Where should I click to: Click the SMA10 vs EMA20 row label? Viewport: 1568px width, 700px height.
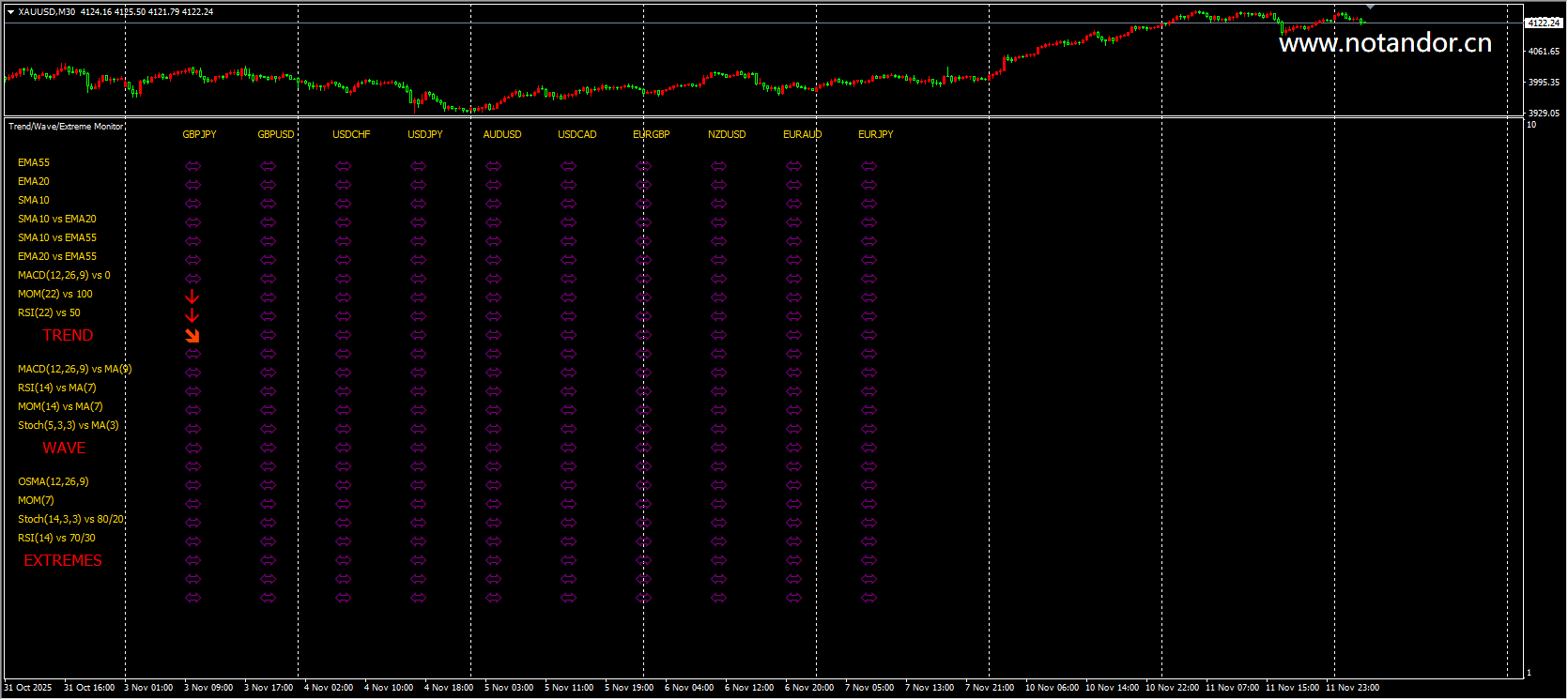pyautogui.click(x=57, y=219)
